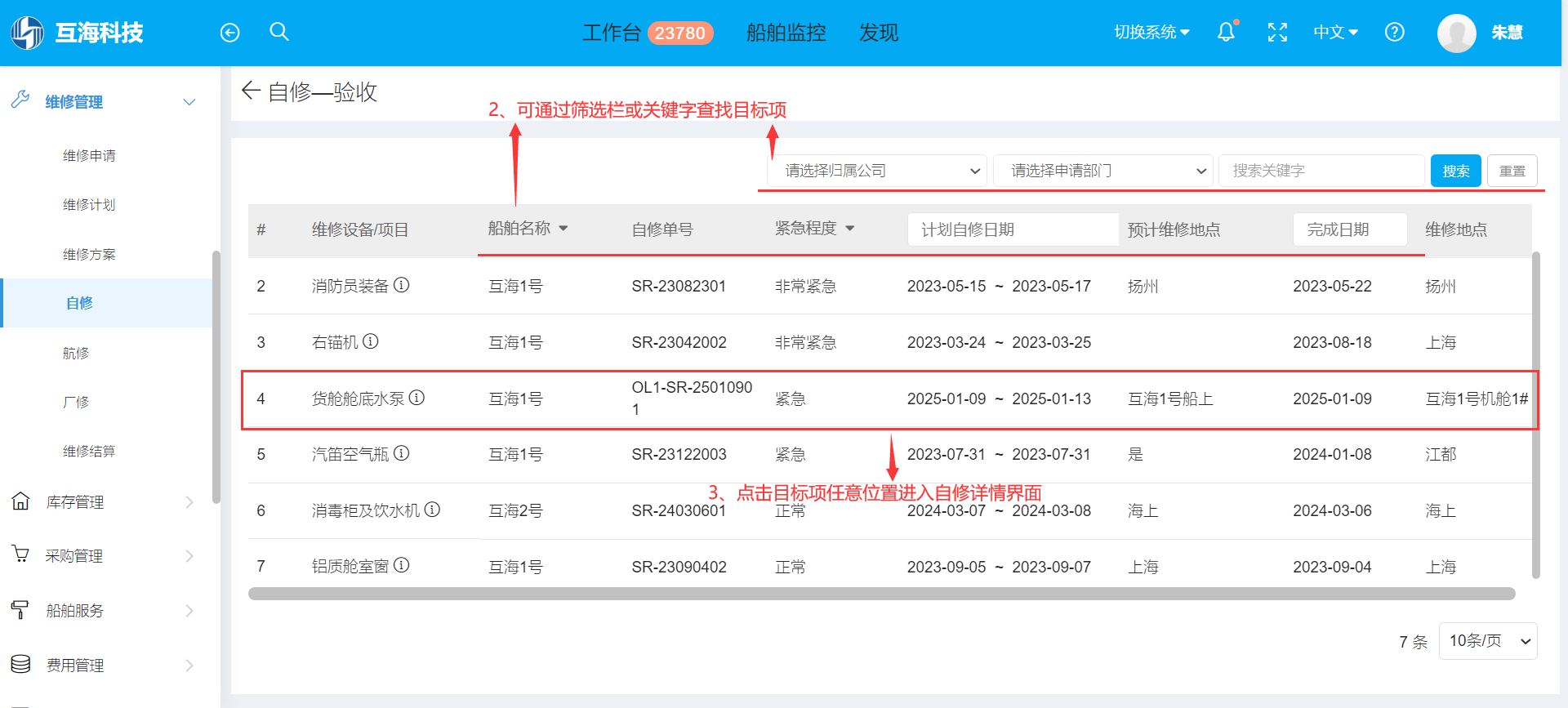Open row with order SR-23082301
This screenshot has height=708, width=1568.
[x=889, y=286]
